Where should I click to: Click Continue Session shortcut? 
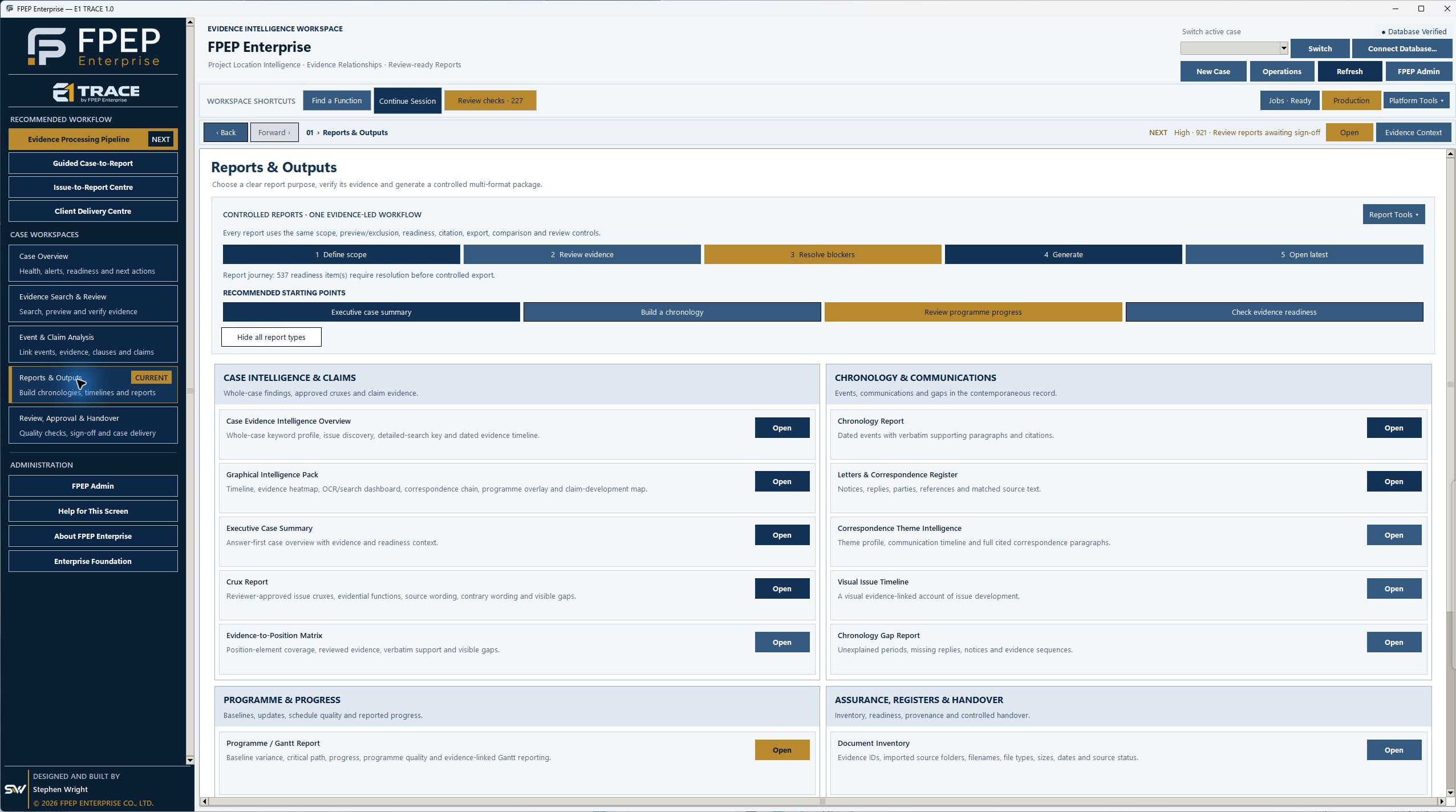(x=407, y=101)
